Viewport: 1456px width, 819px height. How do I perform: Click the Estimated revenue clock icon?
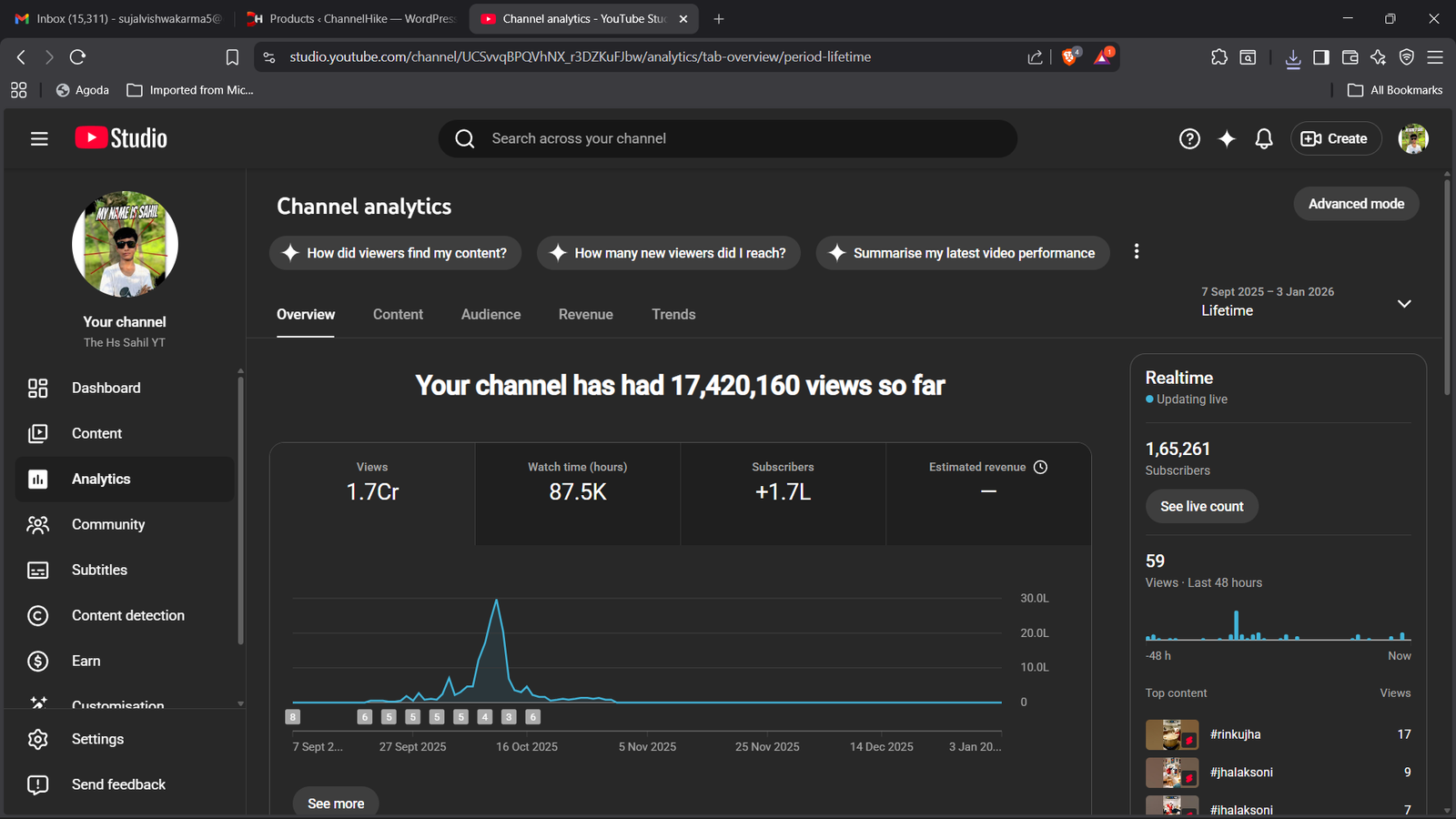pyautogui.click(x=1041, y=467)
